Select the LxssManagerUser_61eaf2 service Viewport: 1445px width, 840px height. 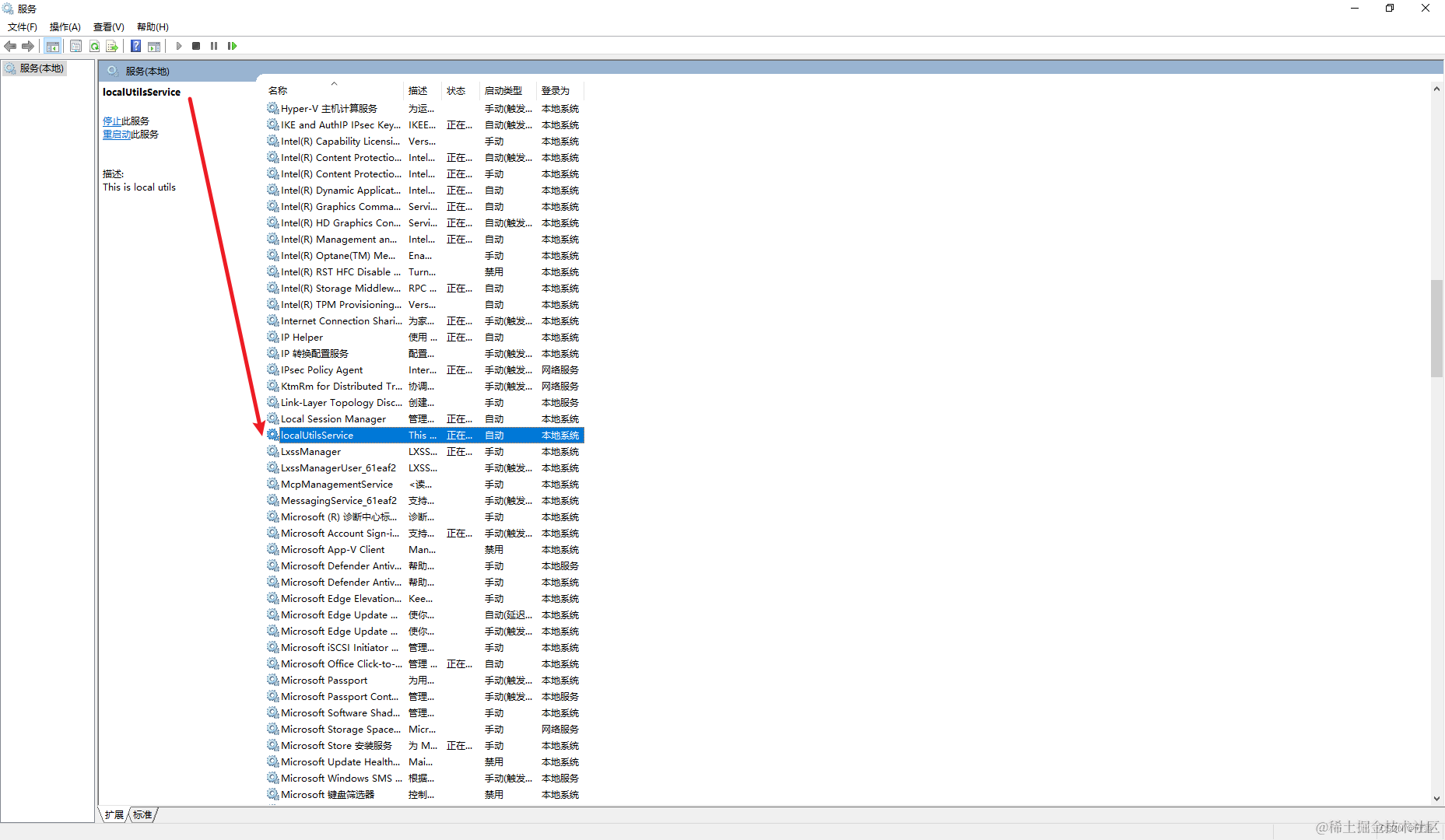425,468
